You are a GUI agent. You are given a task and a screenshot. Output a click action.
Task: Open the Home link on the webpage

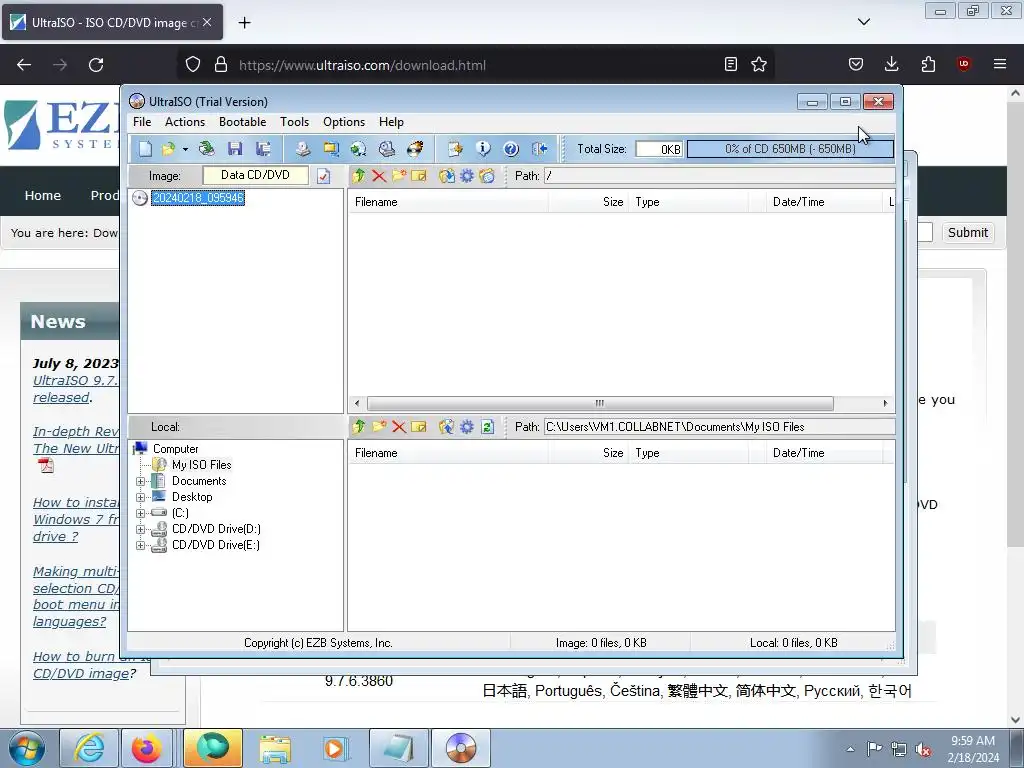42,195
